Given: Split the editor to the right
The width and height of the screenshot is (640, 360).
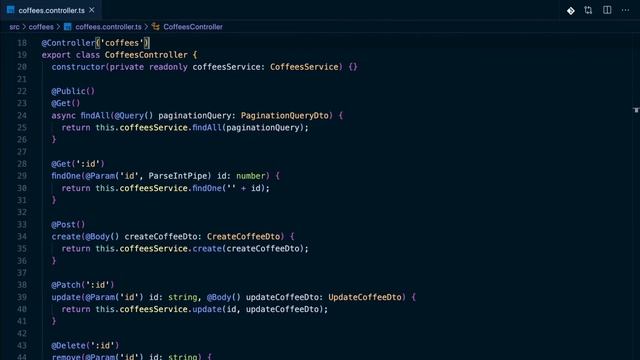Looking at the screenshot, I should 607,10.
